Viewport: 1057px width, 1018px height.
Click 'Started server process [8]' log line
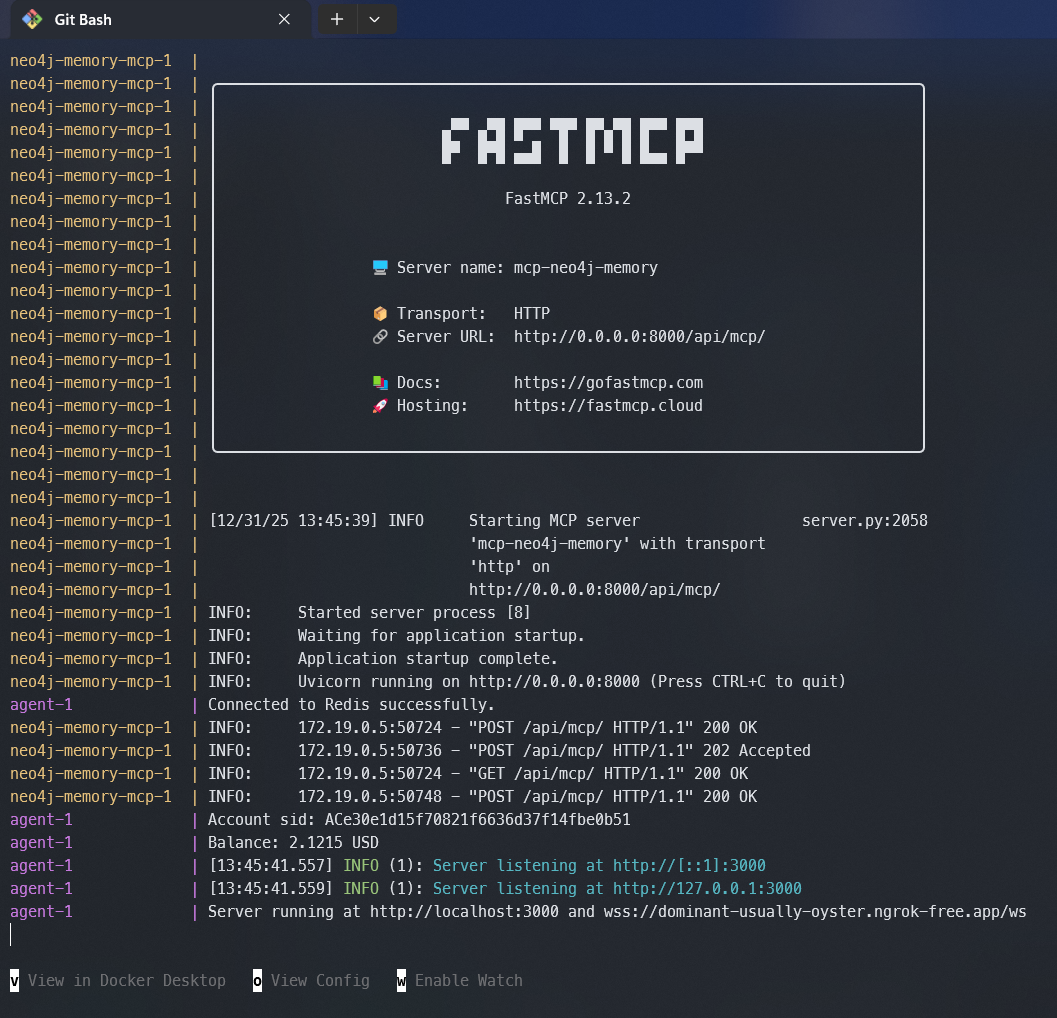369,613
